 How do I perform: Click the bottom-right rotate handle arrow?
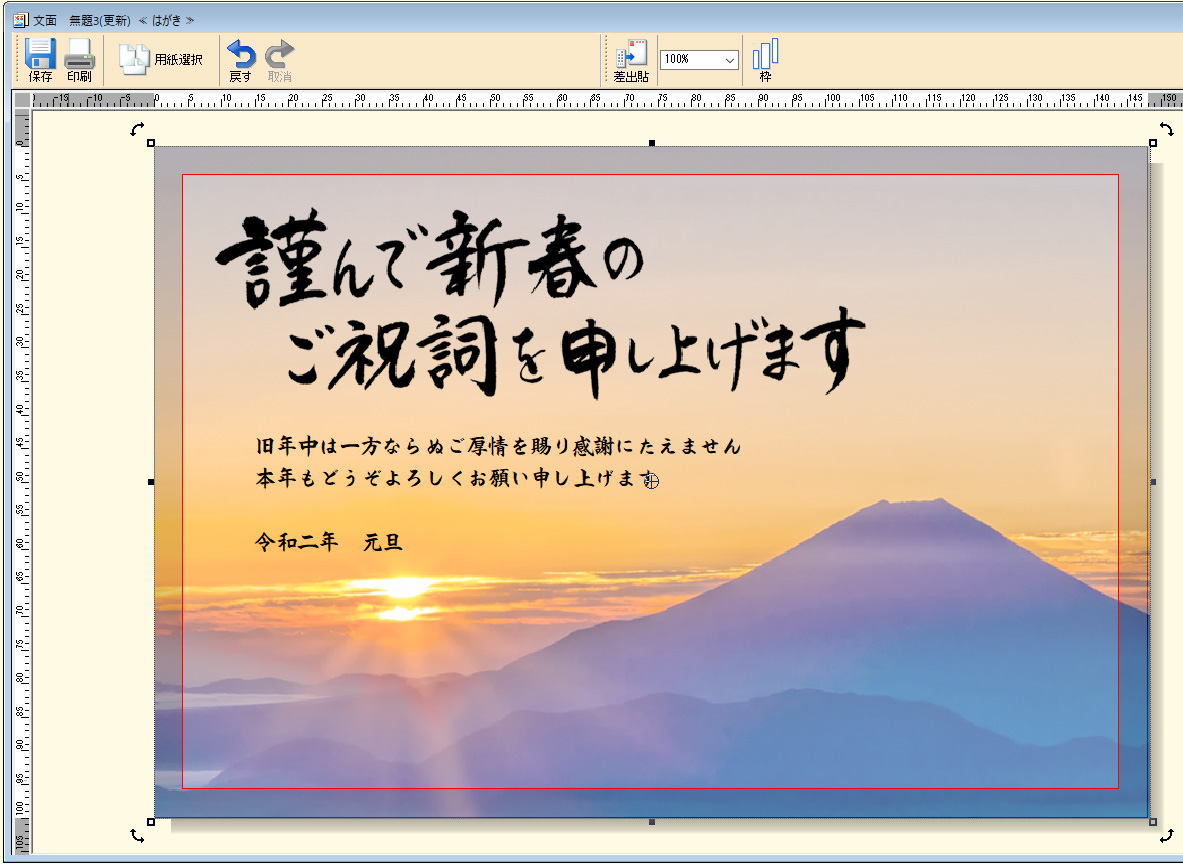[x=1166, y=835]
